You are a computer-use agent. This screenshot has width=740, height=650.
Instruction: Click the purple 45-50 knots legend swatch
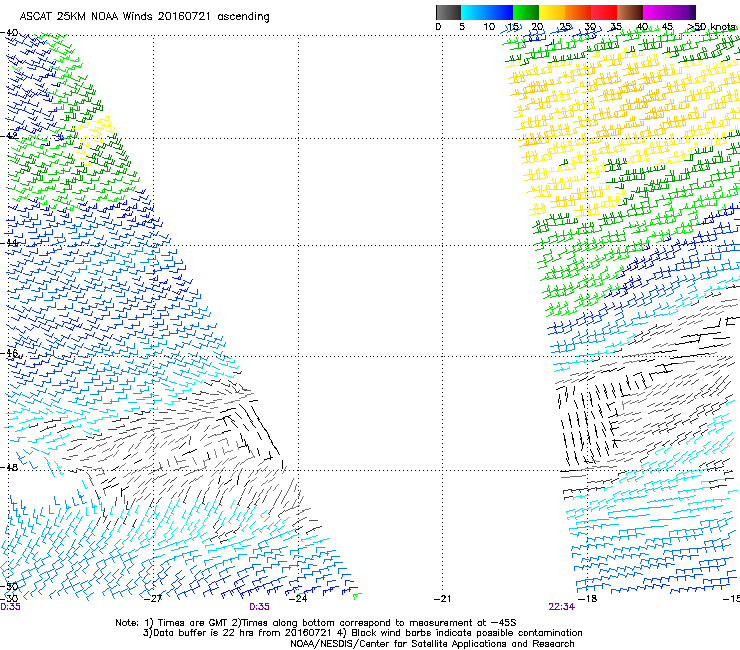coord(682,12)
